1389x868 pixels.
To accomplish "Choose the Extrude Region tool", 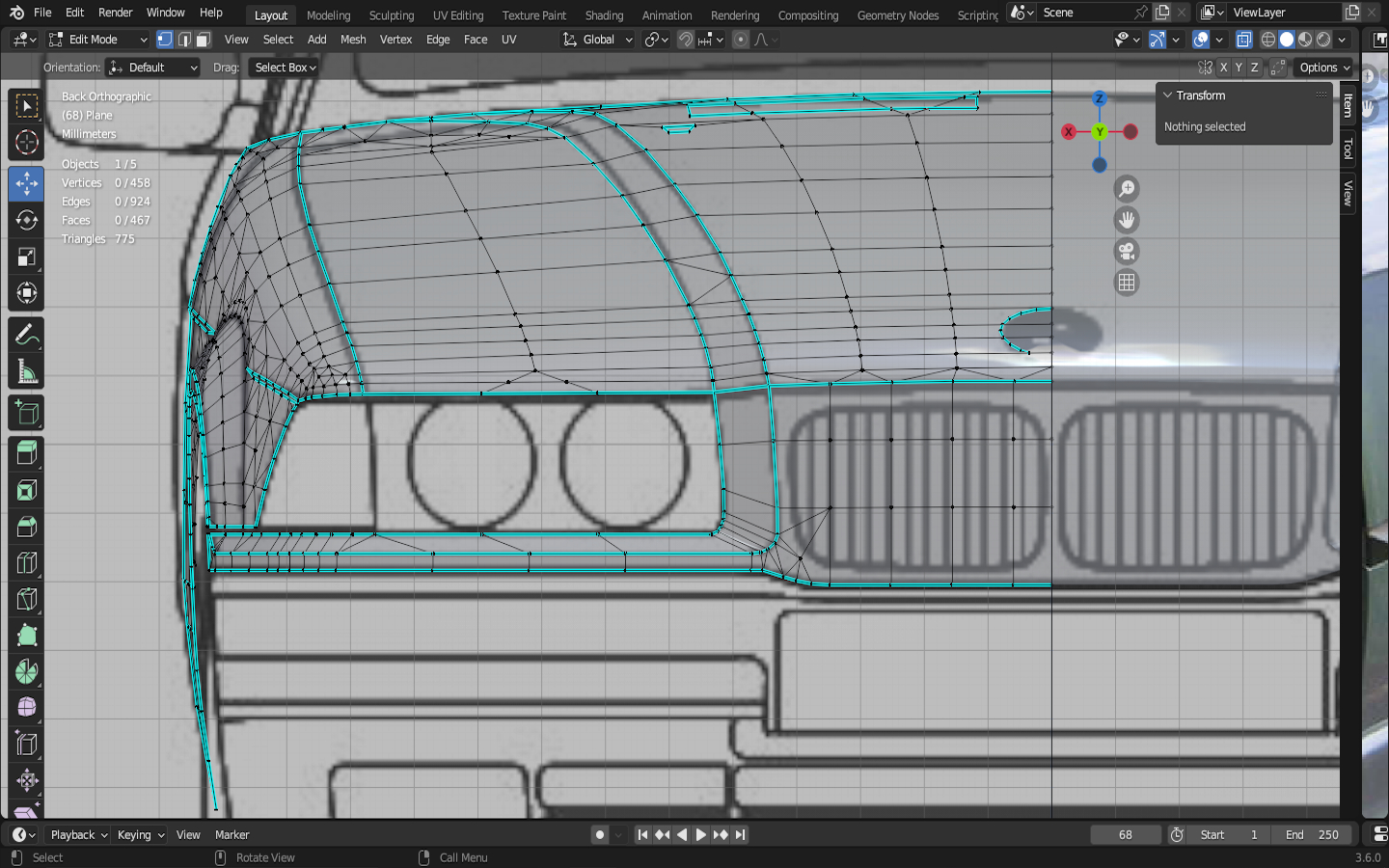I will pyautogui.click(x=26, y=453).
